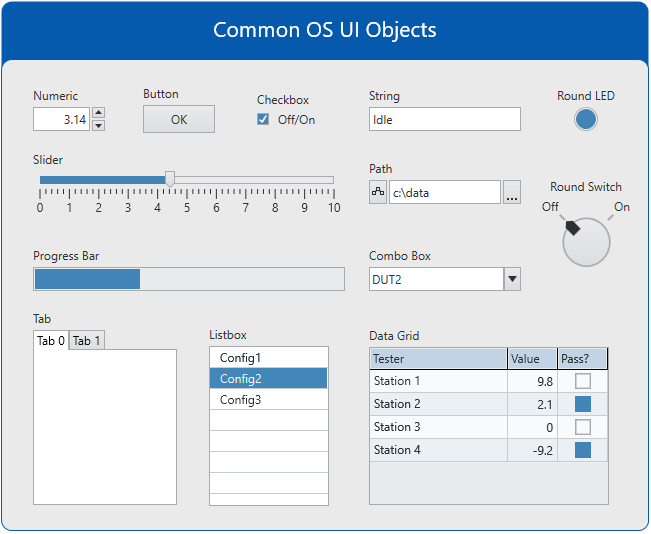Screen dimensions: 651x534
Task: Click the String field showing Idle
Action: pos(444,120)
